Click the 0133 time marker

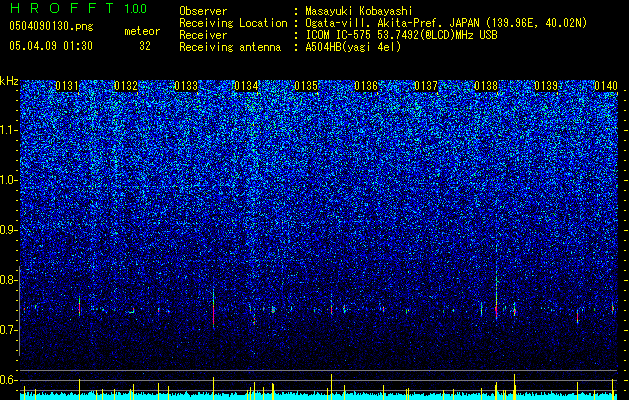[186, 86]
